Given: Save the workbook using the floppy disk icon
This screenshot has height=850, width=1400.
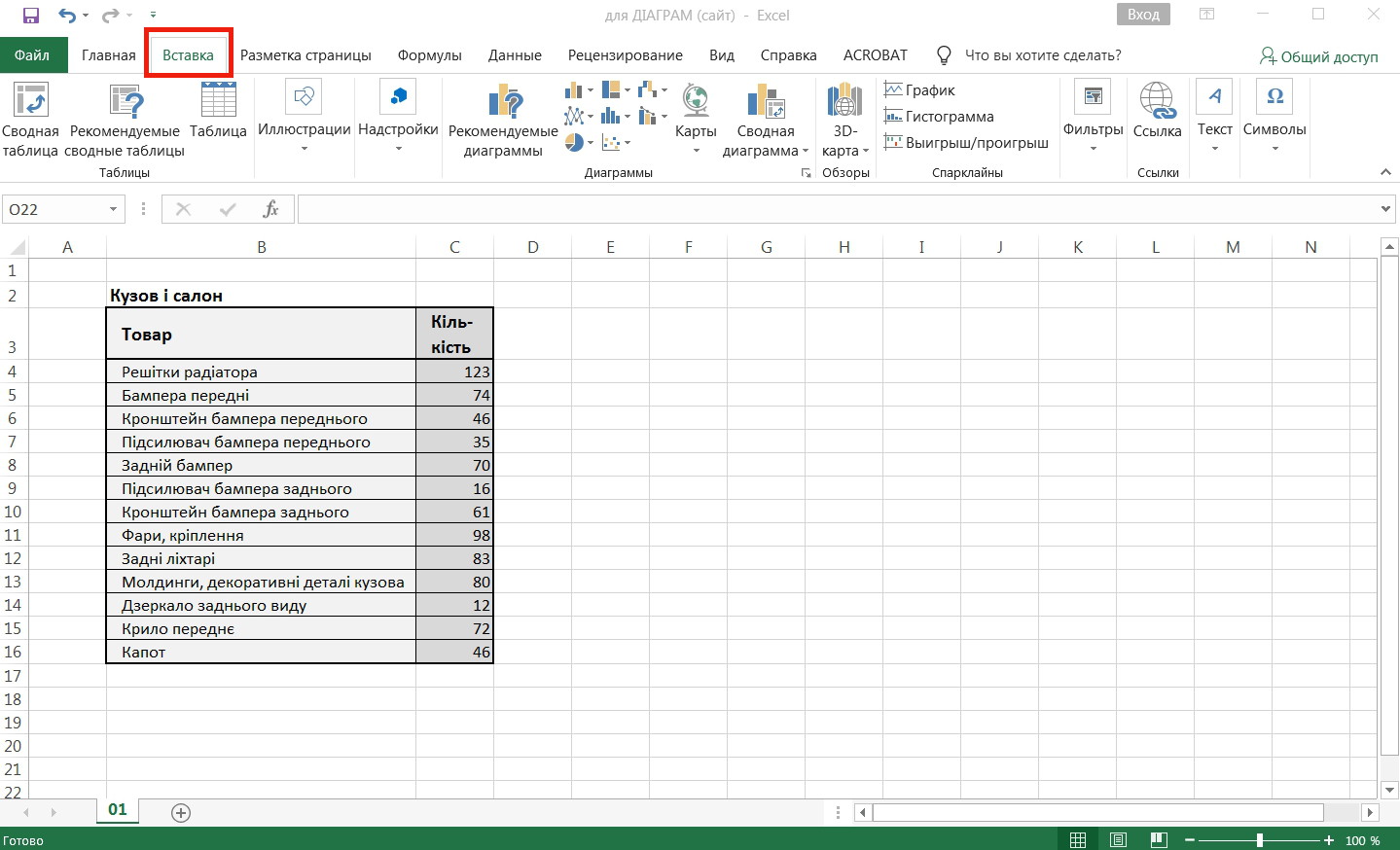Looking at the screenshot, I should 30,16.
